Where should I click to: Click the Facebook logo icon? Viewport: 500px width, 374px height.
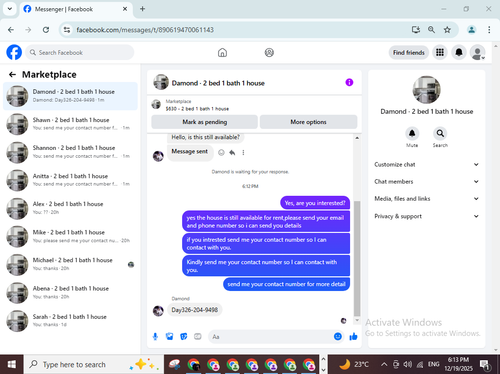point(14,52)
